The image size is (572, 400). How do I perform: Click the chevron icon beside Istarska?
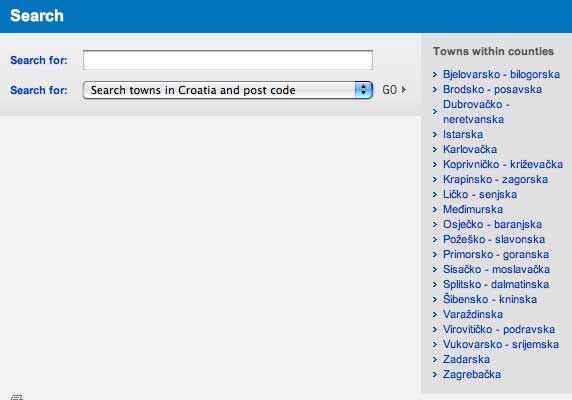point(435,134)
